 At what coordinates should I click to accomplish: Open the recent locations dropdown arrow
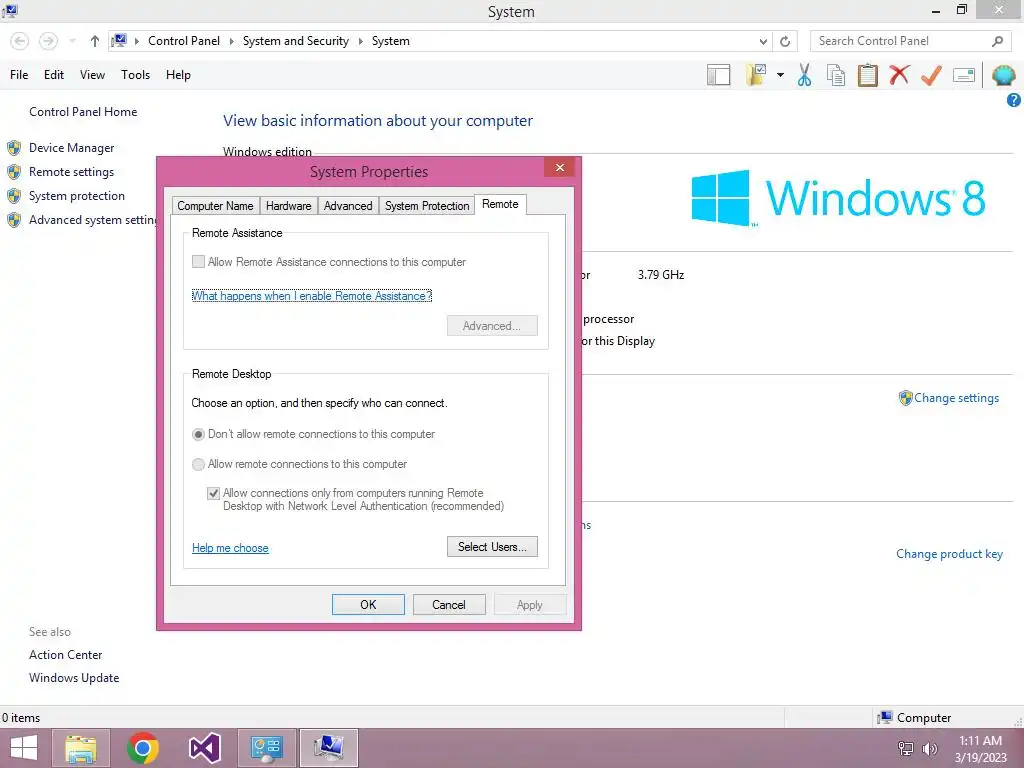pos(72,41)
